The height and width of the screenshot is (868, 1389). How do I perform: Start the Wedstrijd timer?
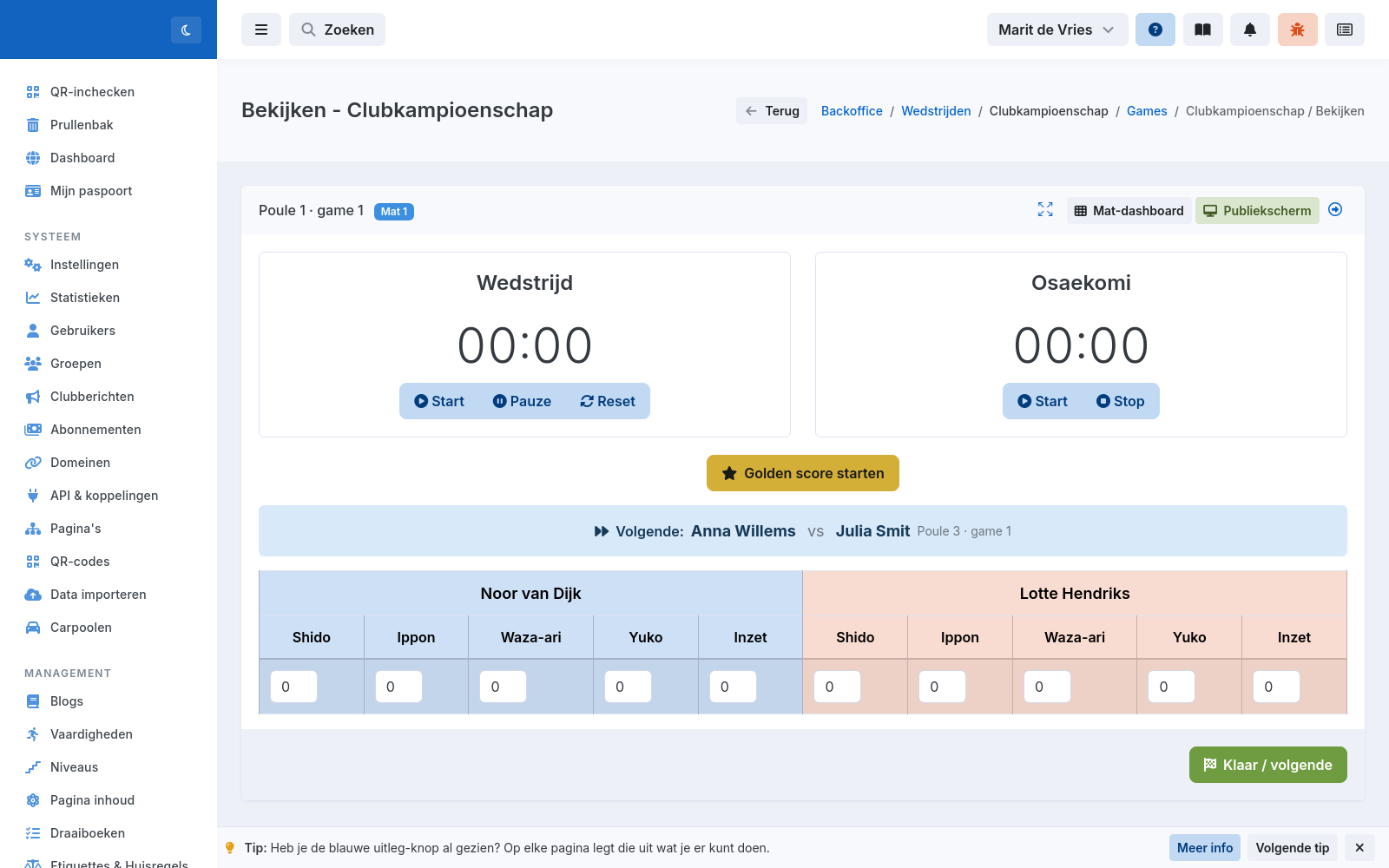439,401
